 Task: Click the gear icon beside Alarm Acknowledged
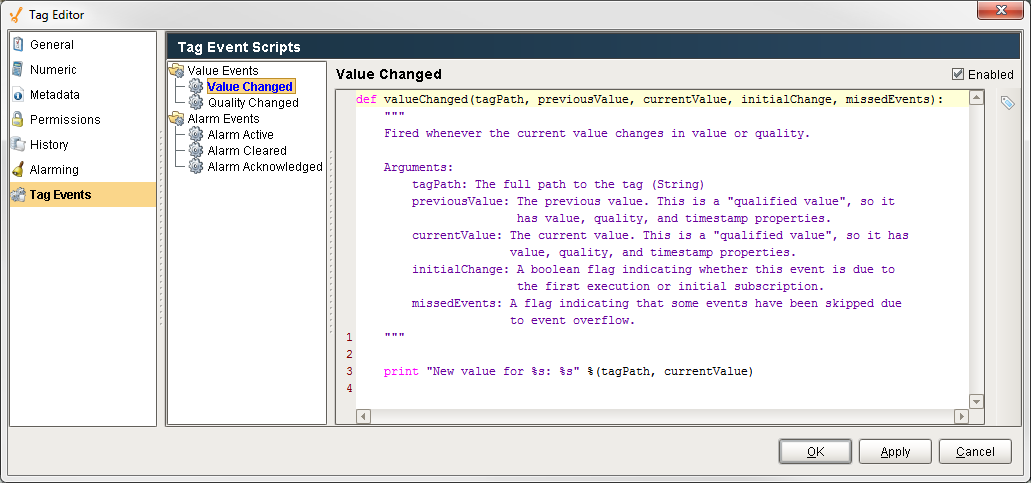click(x=196, y=166)
